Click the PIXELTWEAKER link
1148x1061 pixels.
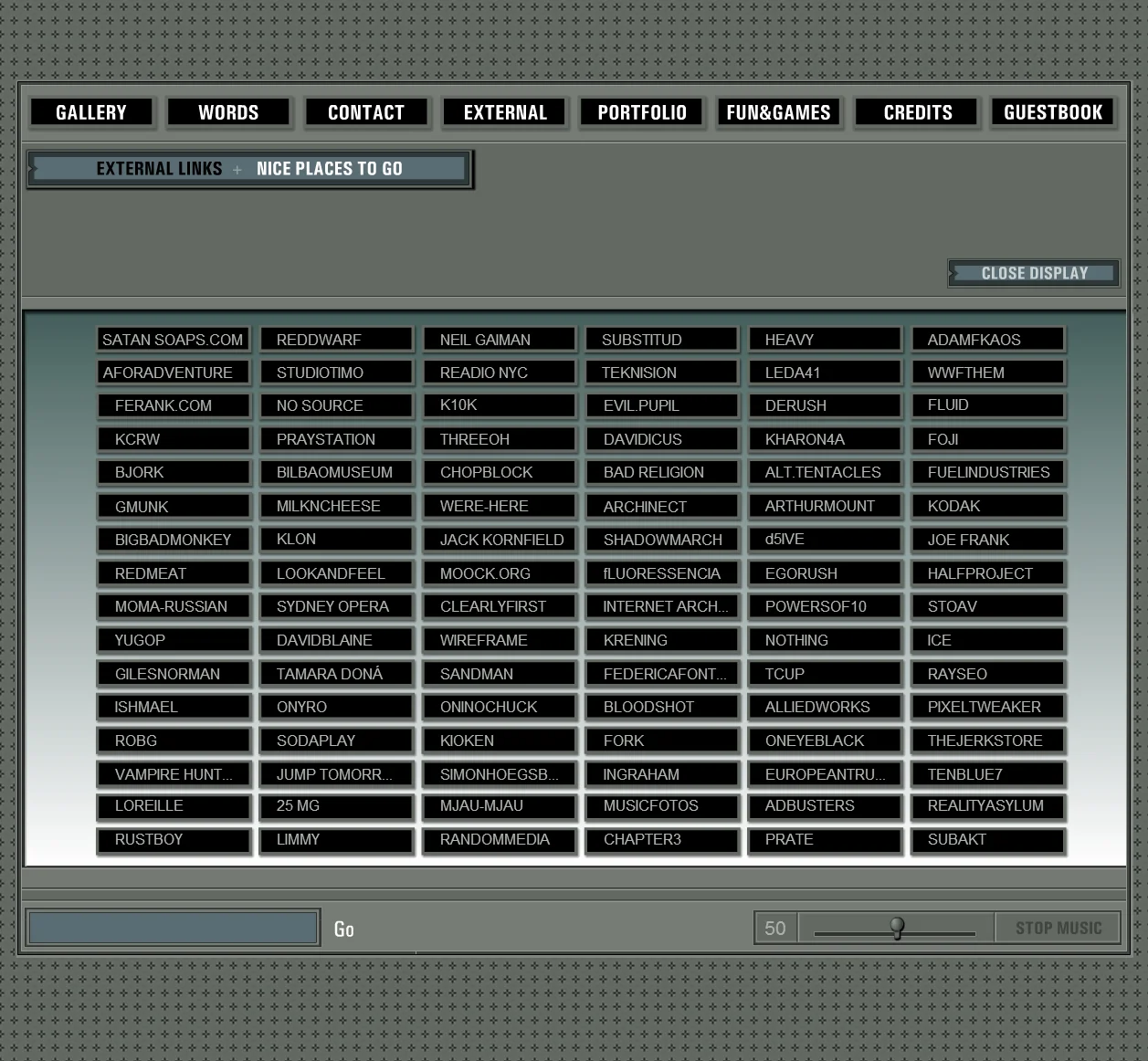(988, 707)
